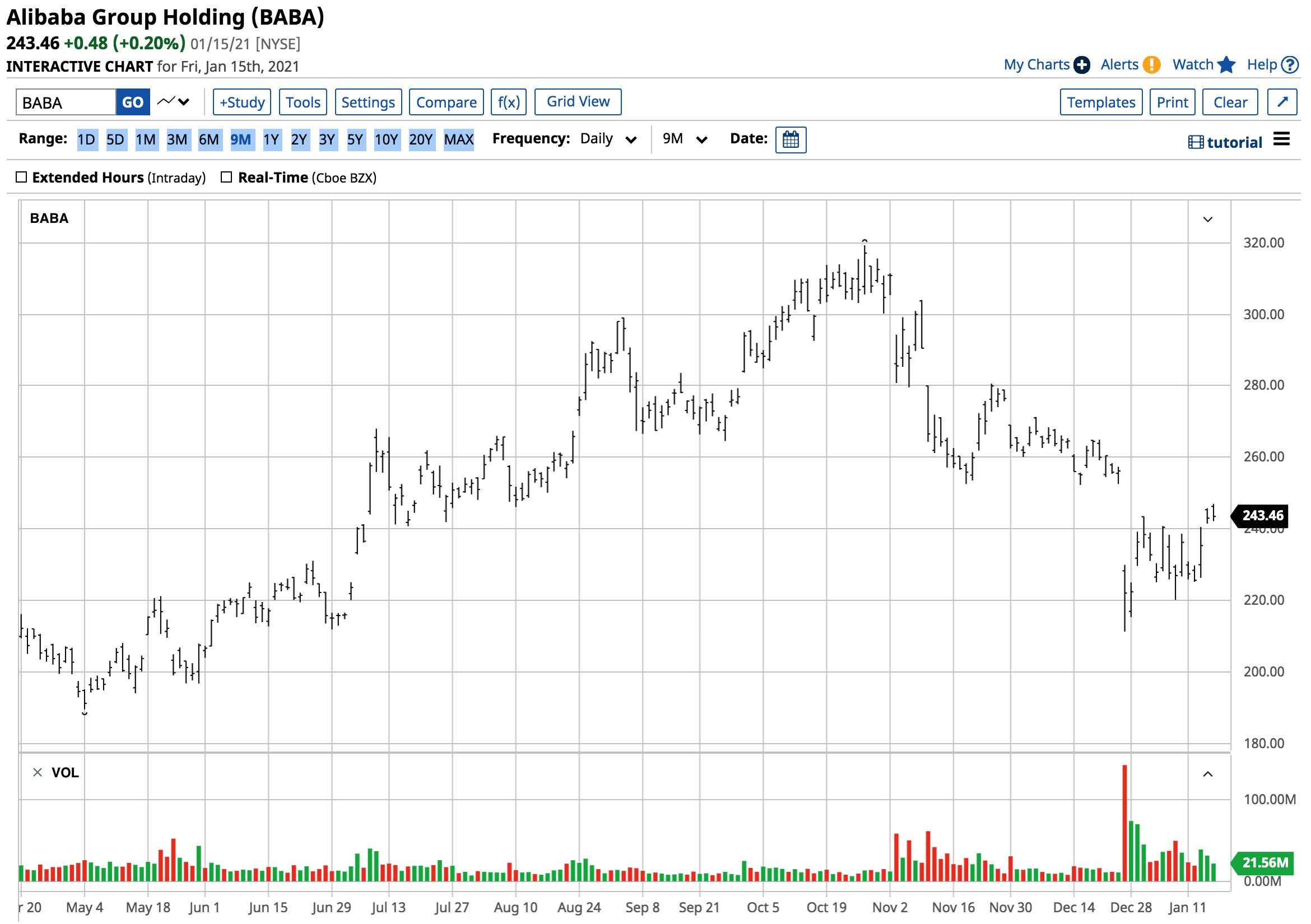Image resolution: width=1311 pixels, height=924 pixels.
Task: Click the BABA pane title label
Action: click(x=49, y=218)
